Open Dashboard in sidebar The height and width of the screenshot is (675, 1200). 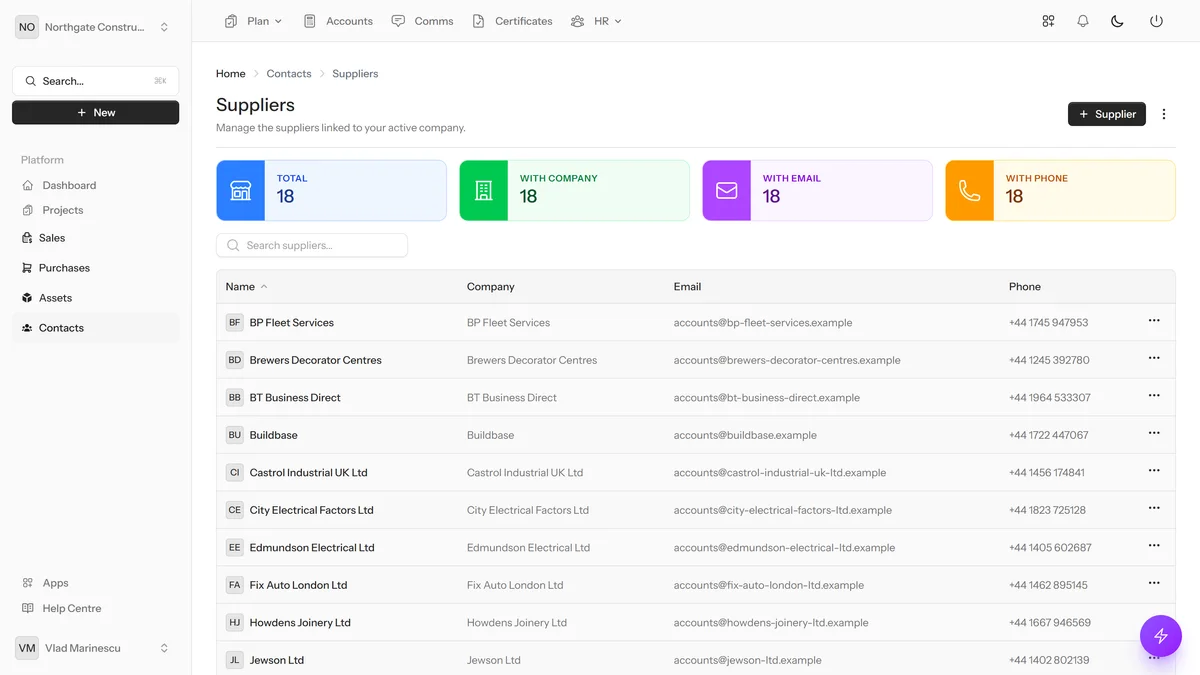[96, 185]
